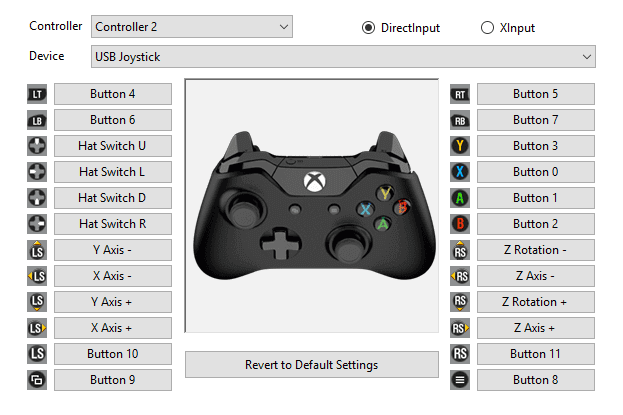The image size is (623, 415).
Task: Click the right stick up icon
Action: (460, 250)
